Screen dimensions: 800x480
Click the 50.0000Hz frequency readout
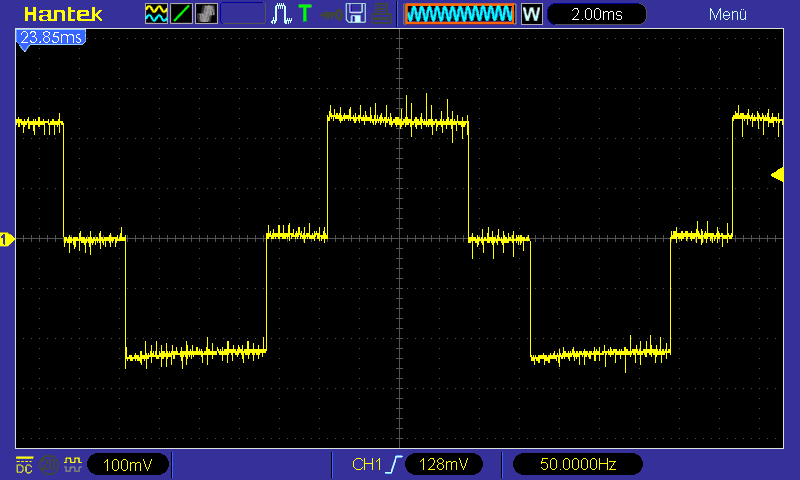[x=576, y=465]
